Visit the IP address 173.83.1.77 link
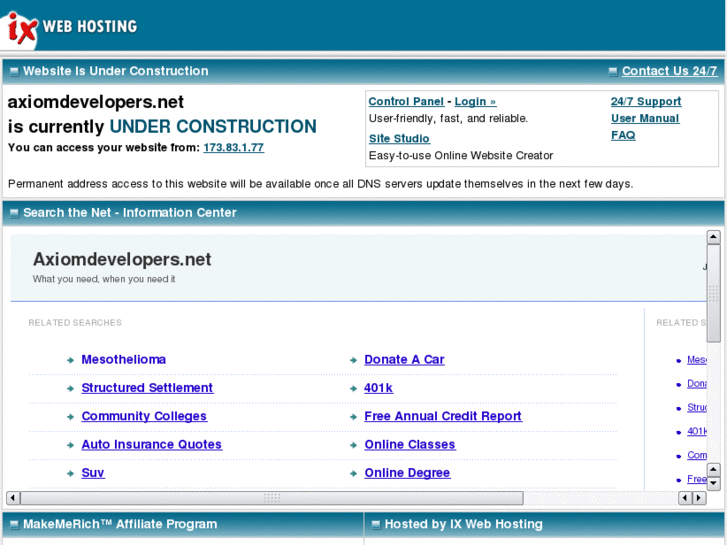The image size is (727, 545). point(234,147)
